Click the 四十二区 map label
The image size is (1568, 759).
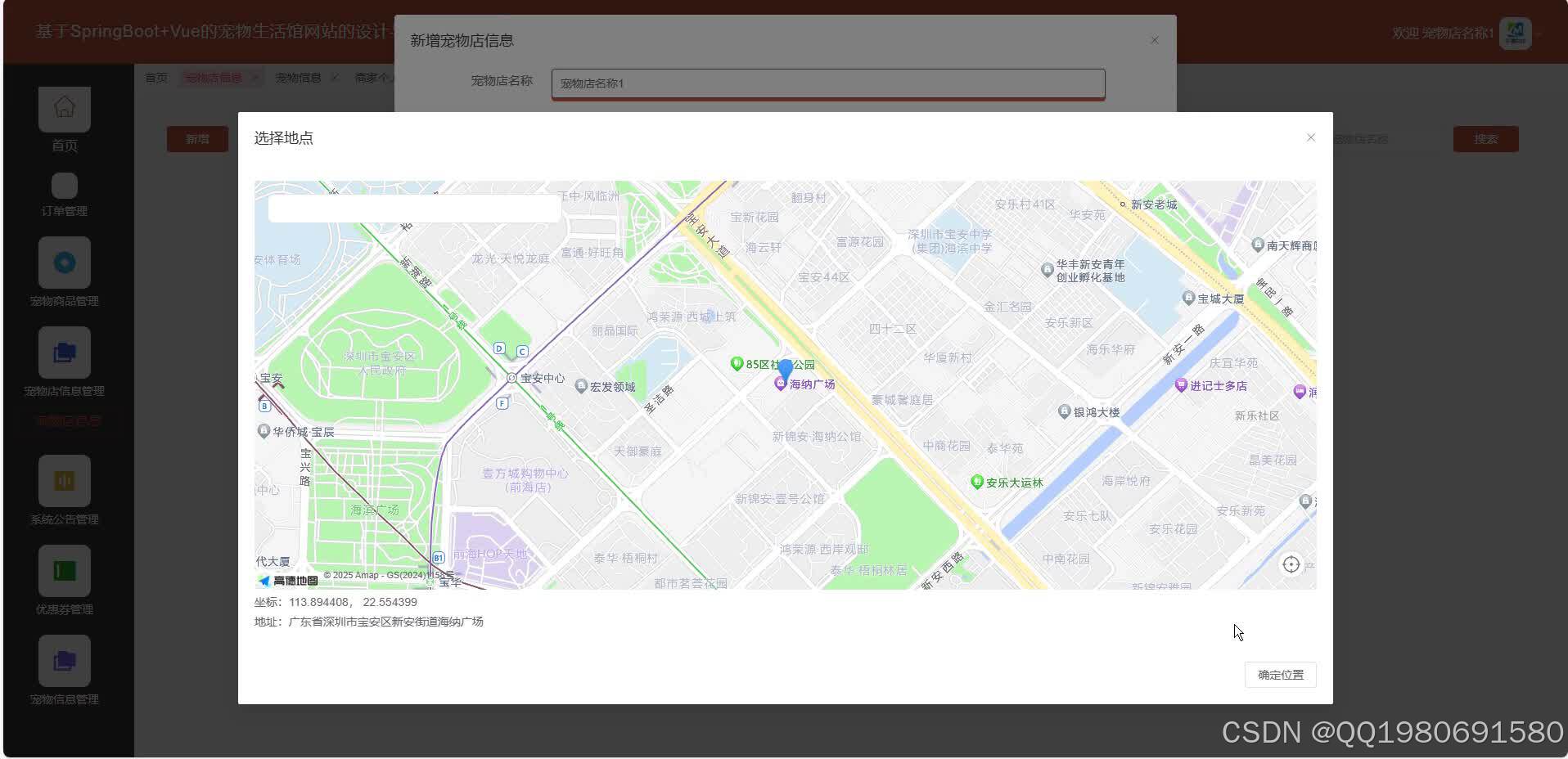[x=893, y=329]
